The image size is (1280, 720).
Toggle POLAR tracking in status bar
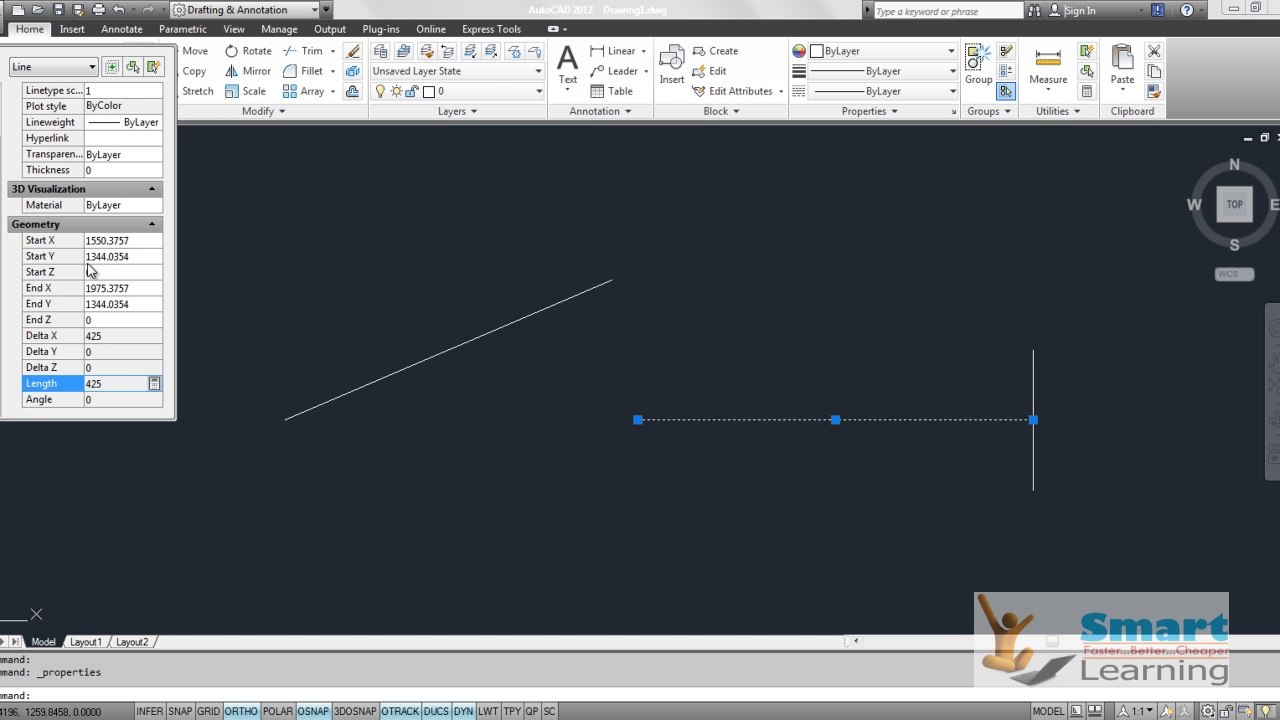pos(277,711)
